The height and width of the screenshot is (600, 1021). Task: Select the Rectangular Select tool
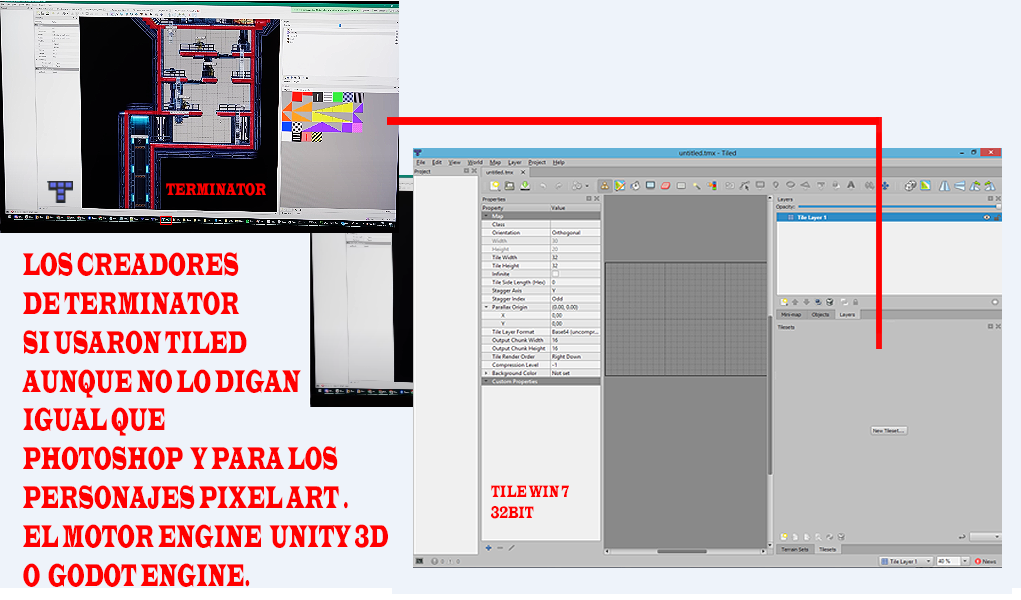(681, 186)
